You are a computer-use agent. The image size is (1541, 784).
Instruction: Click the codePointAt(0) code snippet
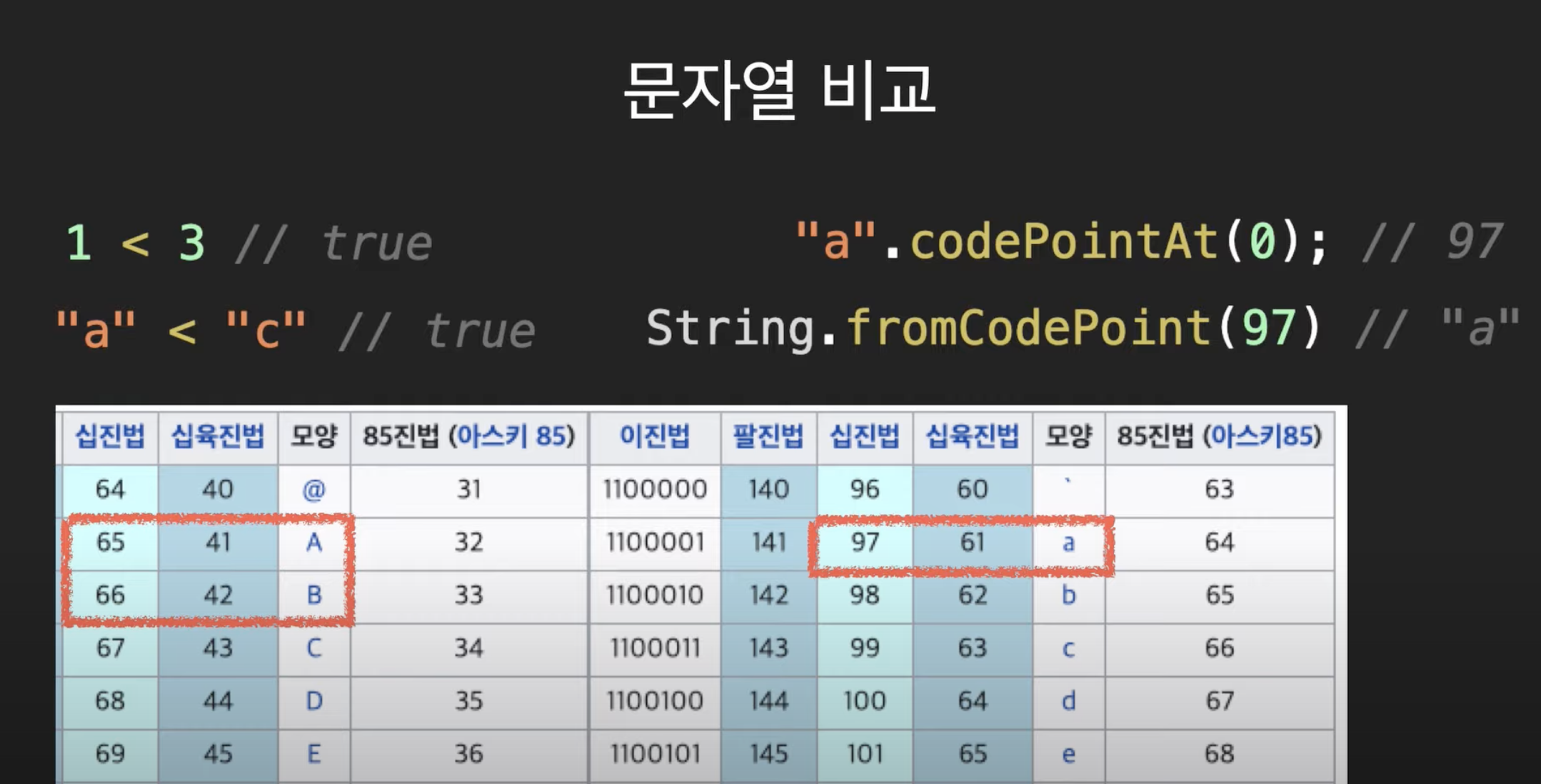[1149, 241]
